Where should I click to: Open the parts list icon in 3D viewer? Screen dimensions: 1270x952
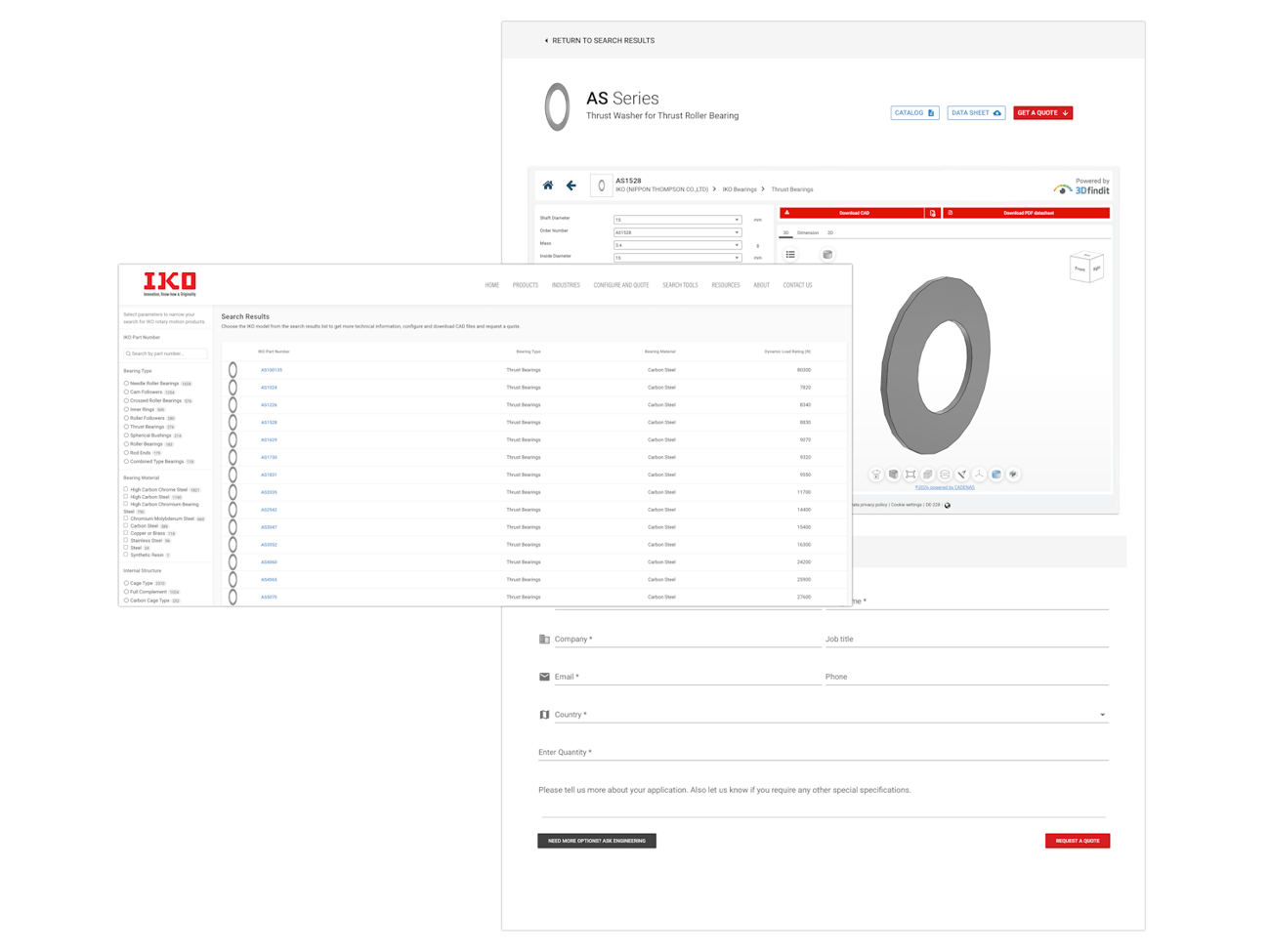point(790,255)
